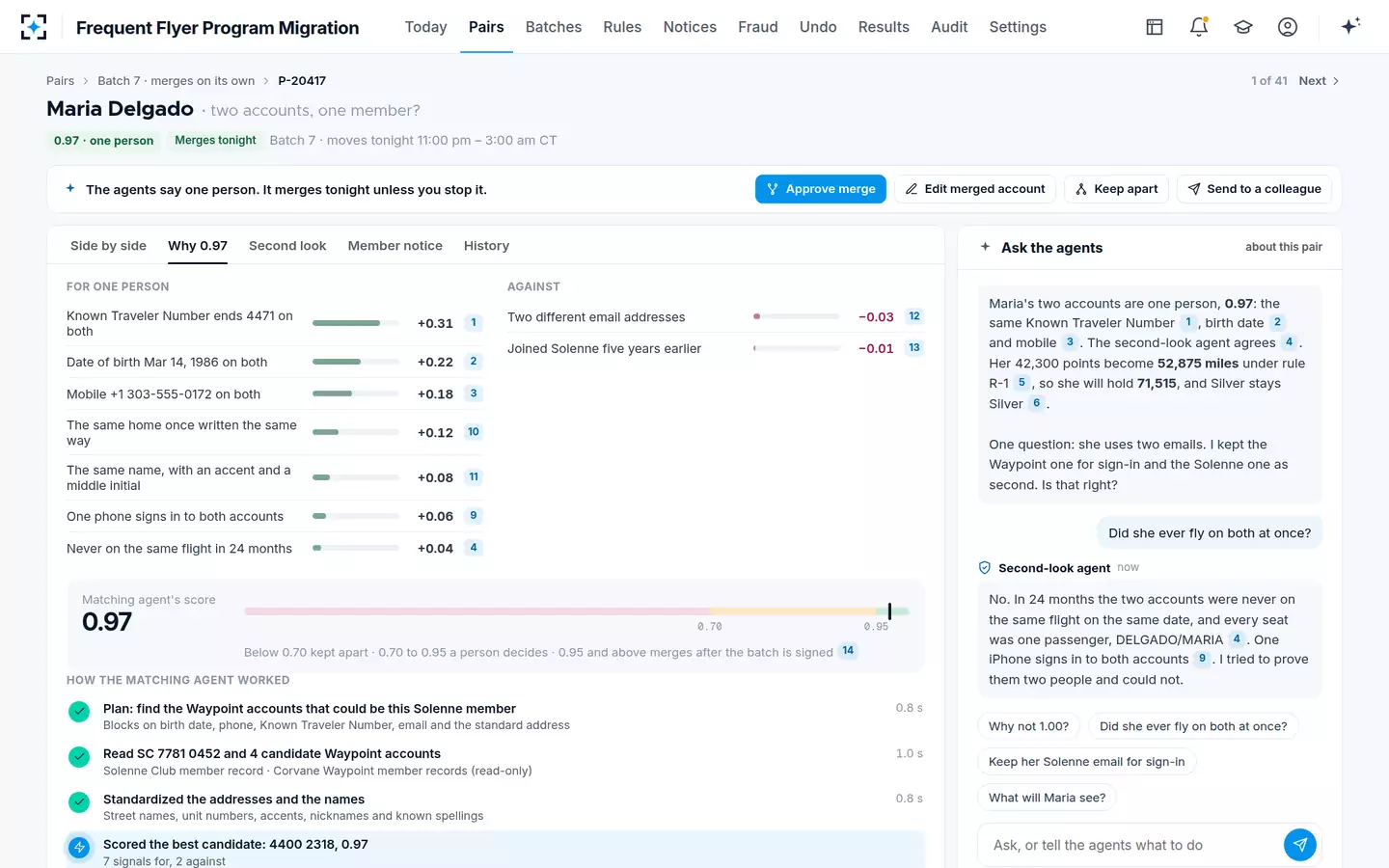Click the matching score 0.97 marker on scale
1389x868 pixels.
(x=889, y=611)
